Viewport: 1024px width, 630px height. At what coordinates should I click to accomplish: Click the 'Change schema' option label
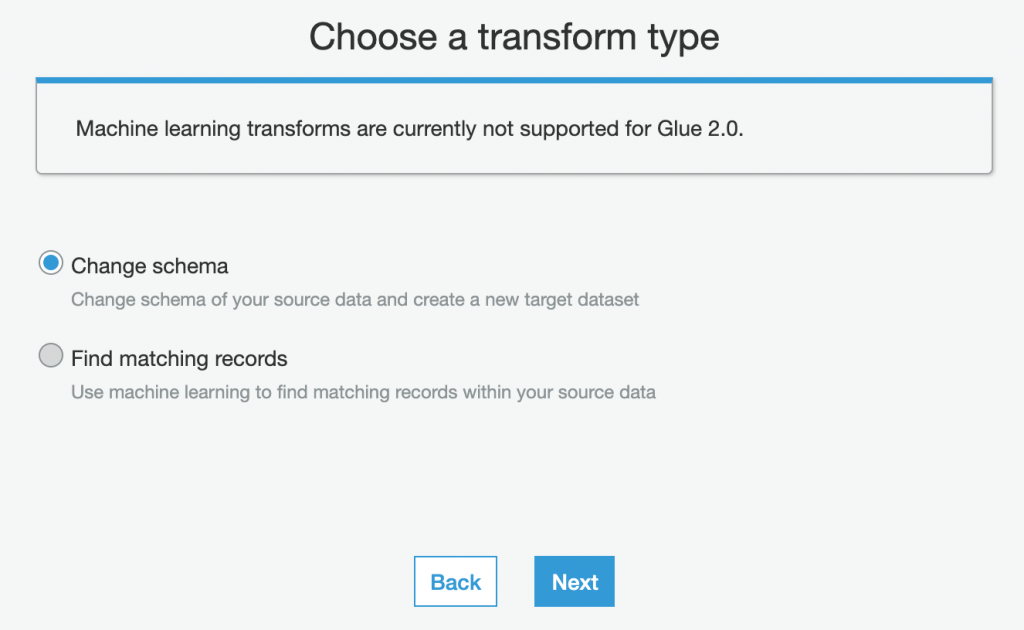(x=149, y=266)
